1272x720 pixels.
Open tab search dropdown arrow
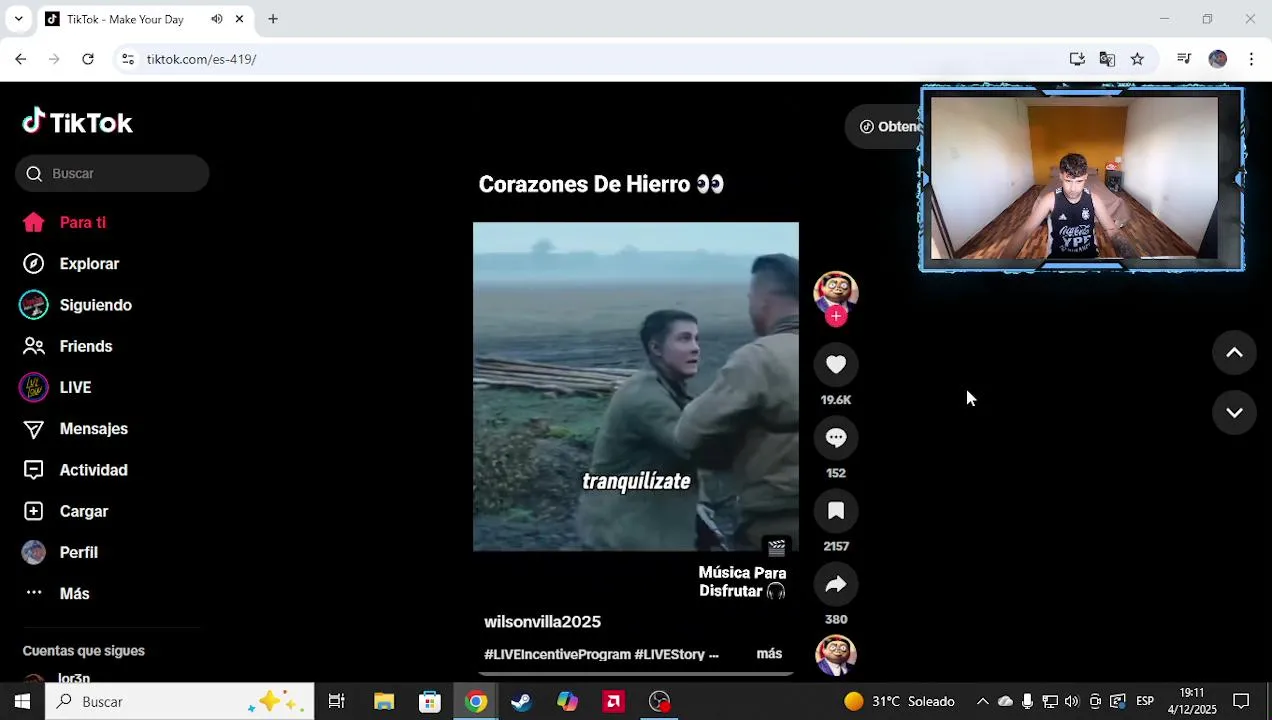18,19
